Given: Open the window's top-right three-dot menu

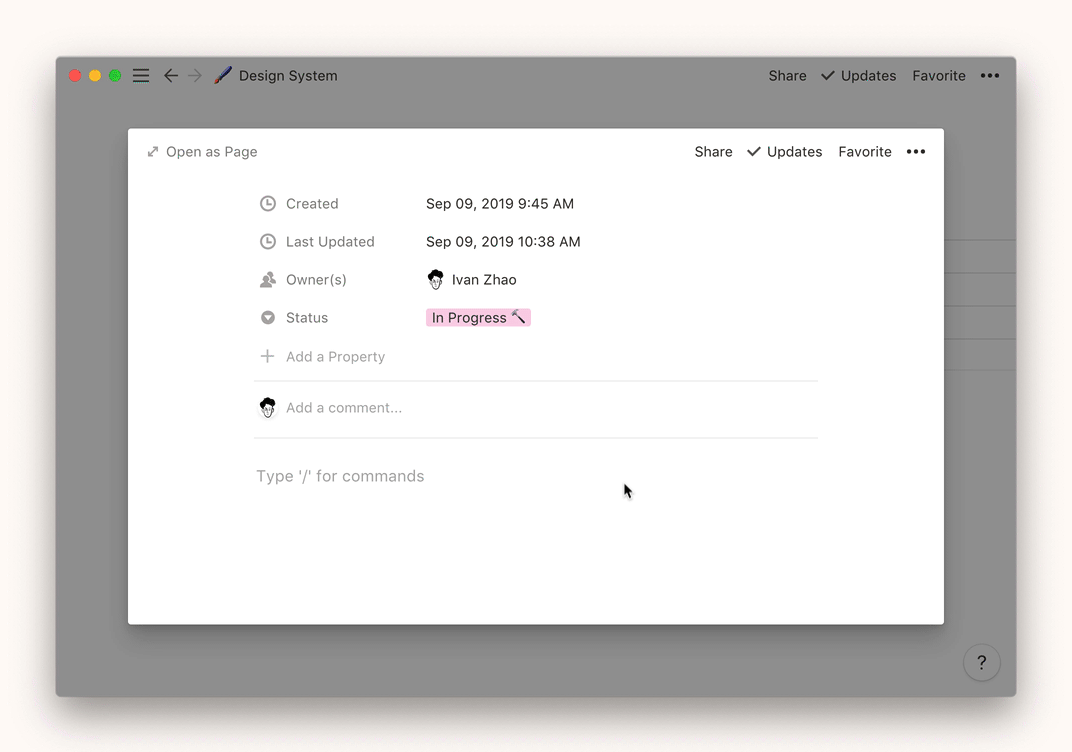Looking at the screenshot, I should (x=990, y=76).
